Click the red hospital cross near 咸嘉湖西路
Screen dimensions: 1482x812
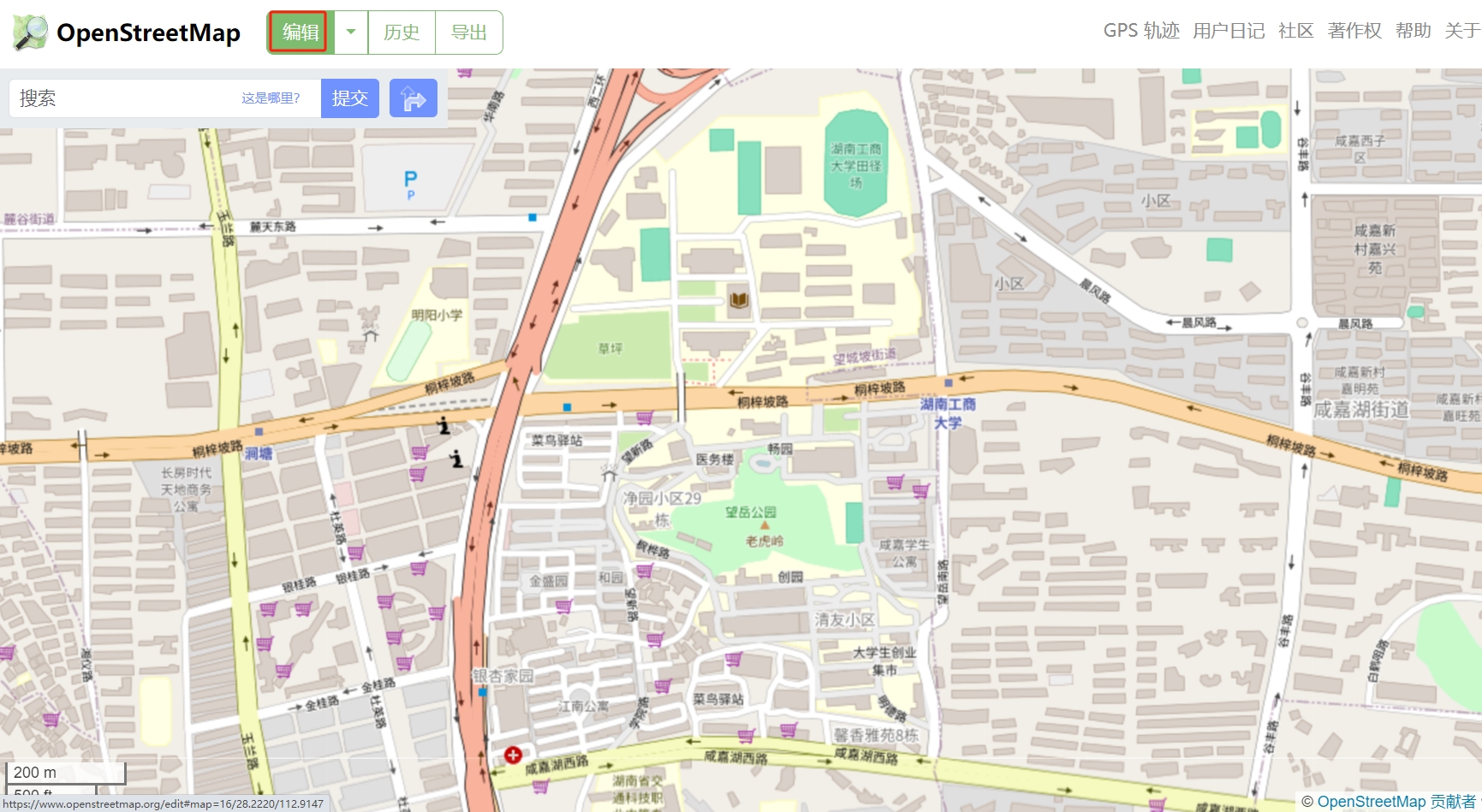(512, 754)
